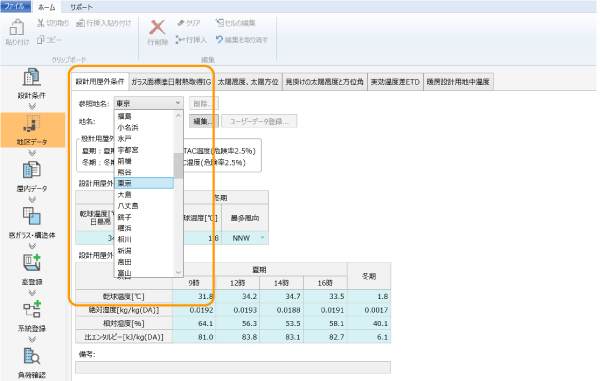Image resolution: width=600 pixels, height=381 pixels.
Task: Choose 高田 from the location list
Action: pyautogui.click(x=144, y=262)
